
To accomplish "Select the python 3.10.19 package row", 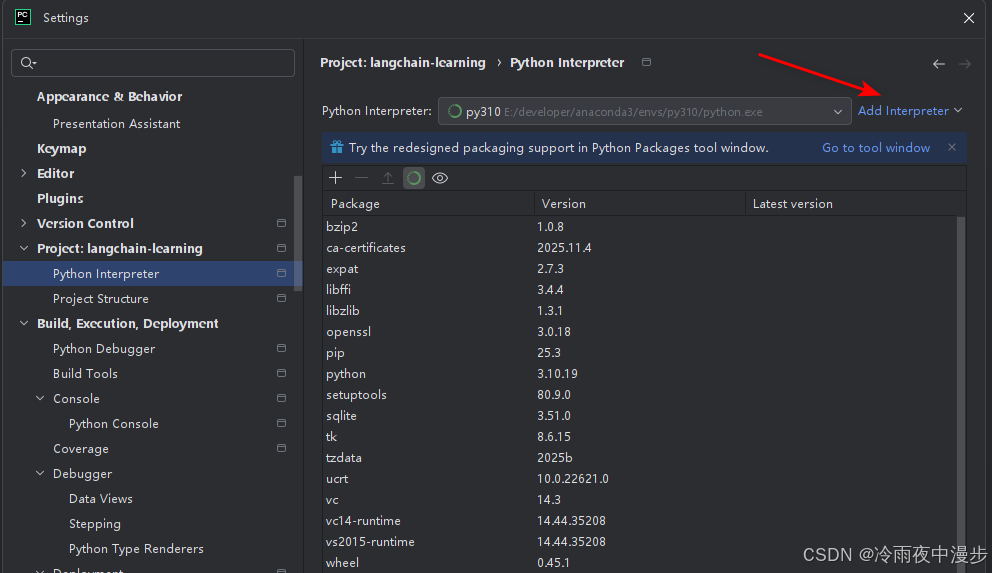I will [x=640, y=374].
